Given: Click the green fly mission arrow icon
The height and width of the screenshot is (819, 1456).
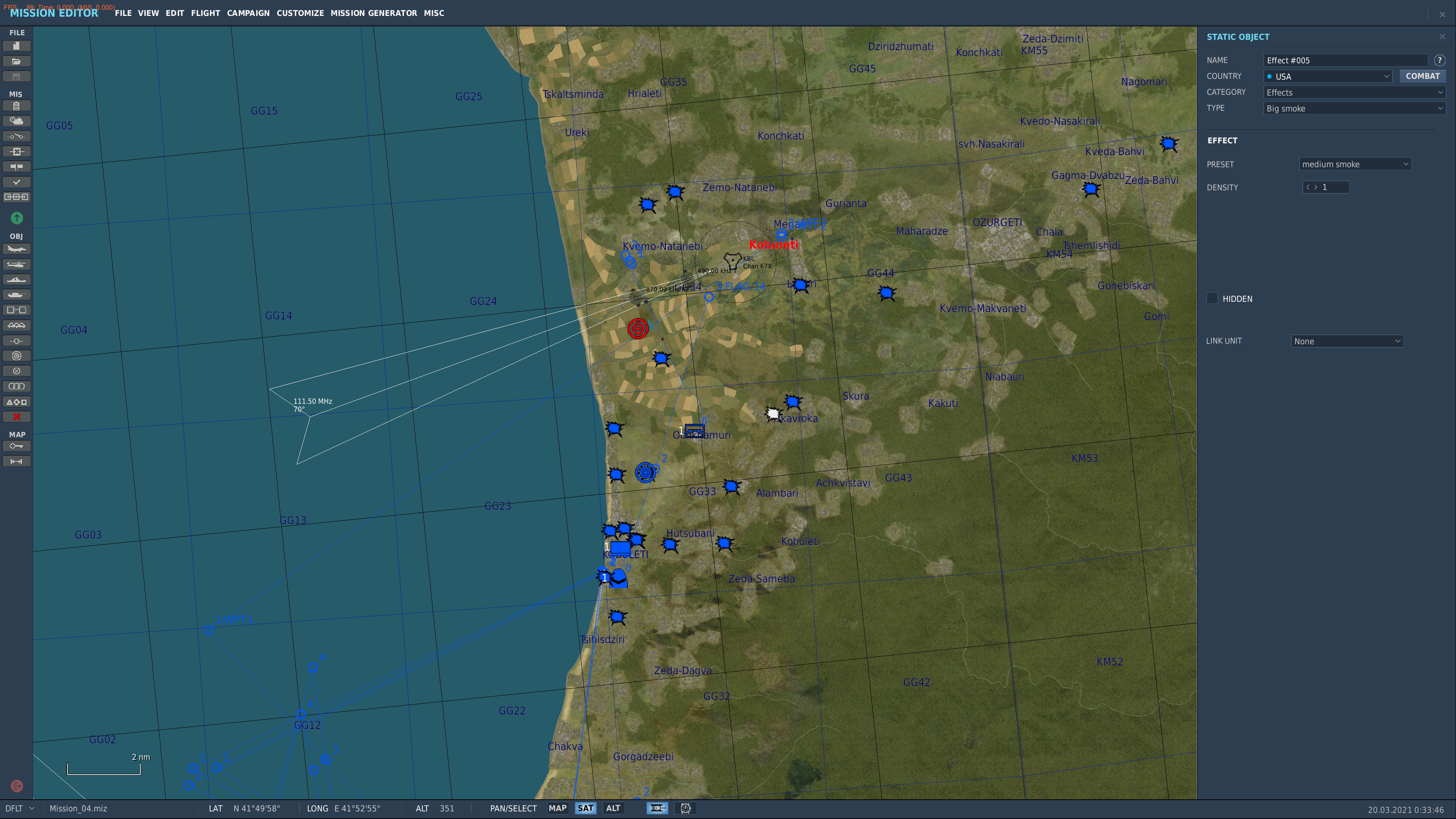Looking at the screenshot, I should click(x=16, y=218).
